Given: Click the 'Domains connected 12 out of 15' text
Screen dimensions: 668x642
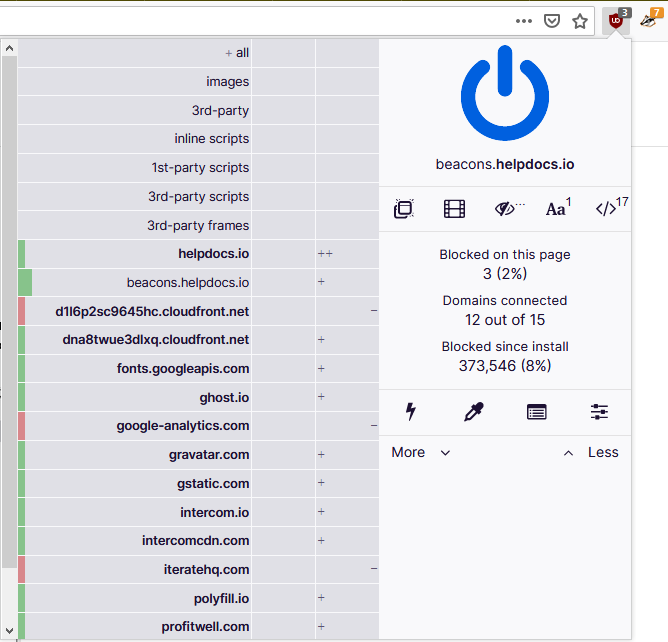Looking at the screenshot, I should 505,310.
